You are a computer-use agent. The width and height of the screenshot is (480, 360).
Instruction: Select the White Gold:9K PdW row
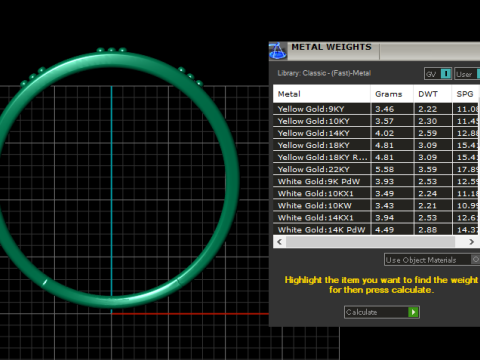(376, 181)
